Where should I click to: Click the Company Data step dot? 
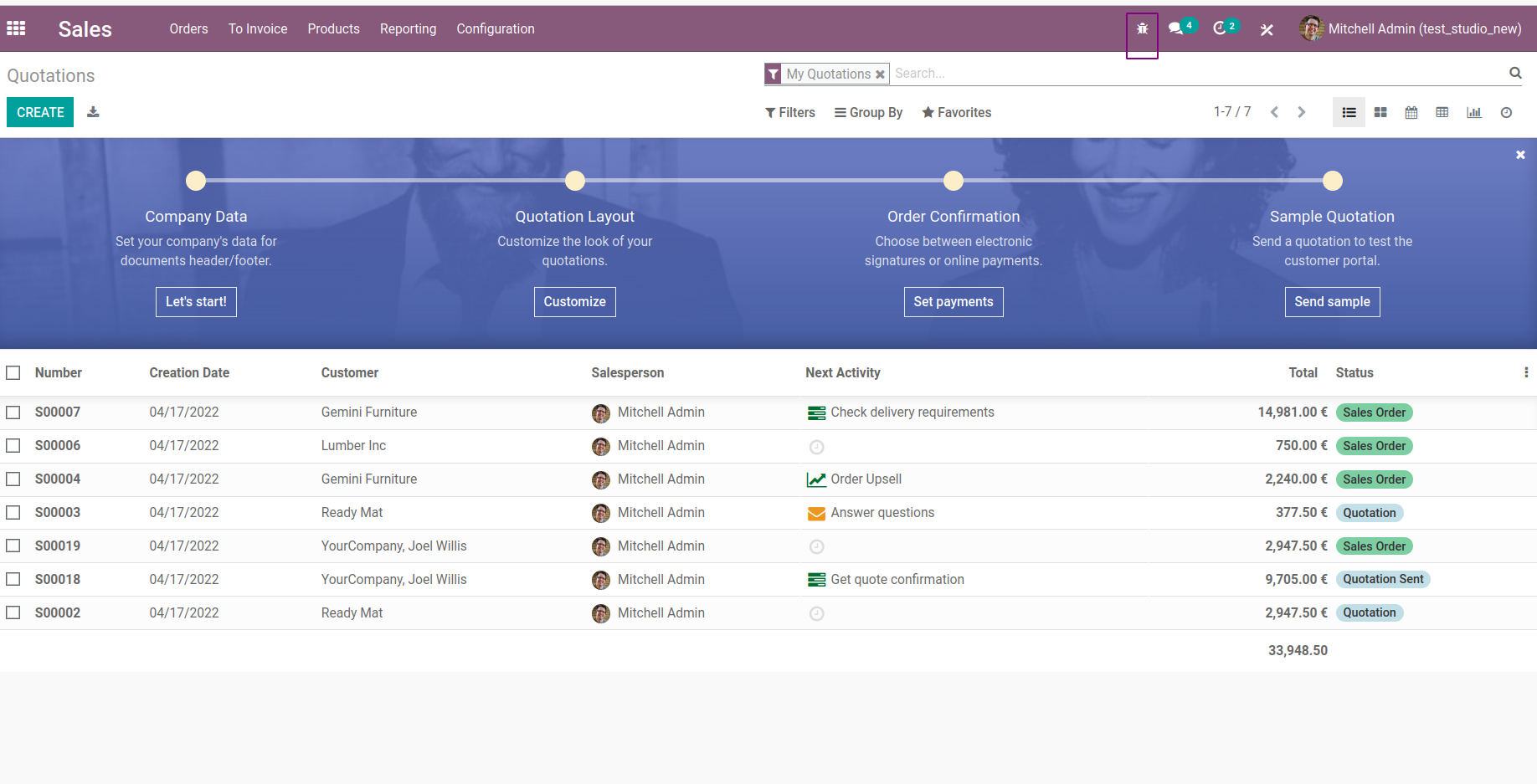[196, 181]
